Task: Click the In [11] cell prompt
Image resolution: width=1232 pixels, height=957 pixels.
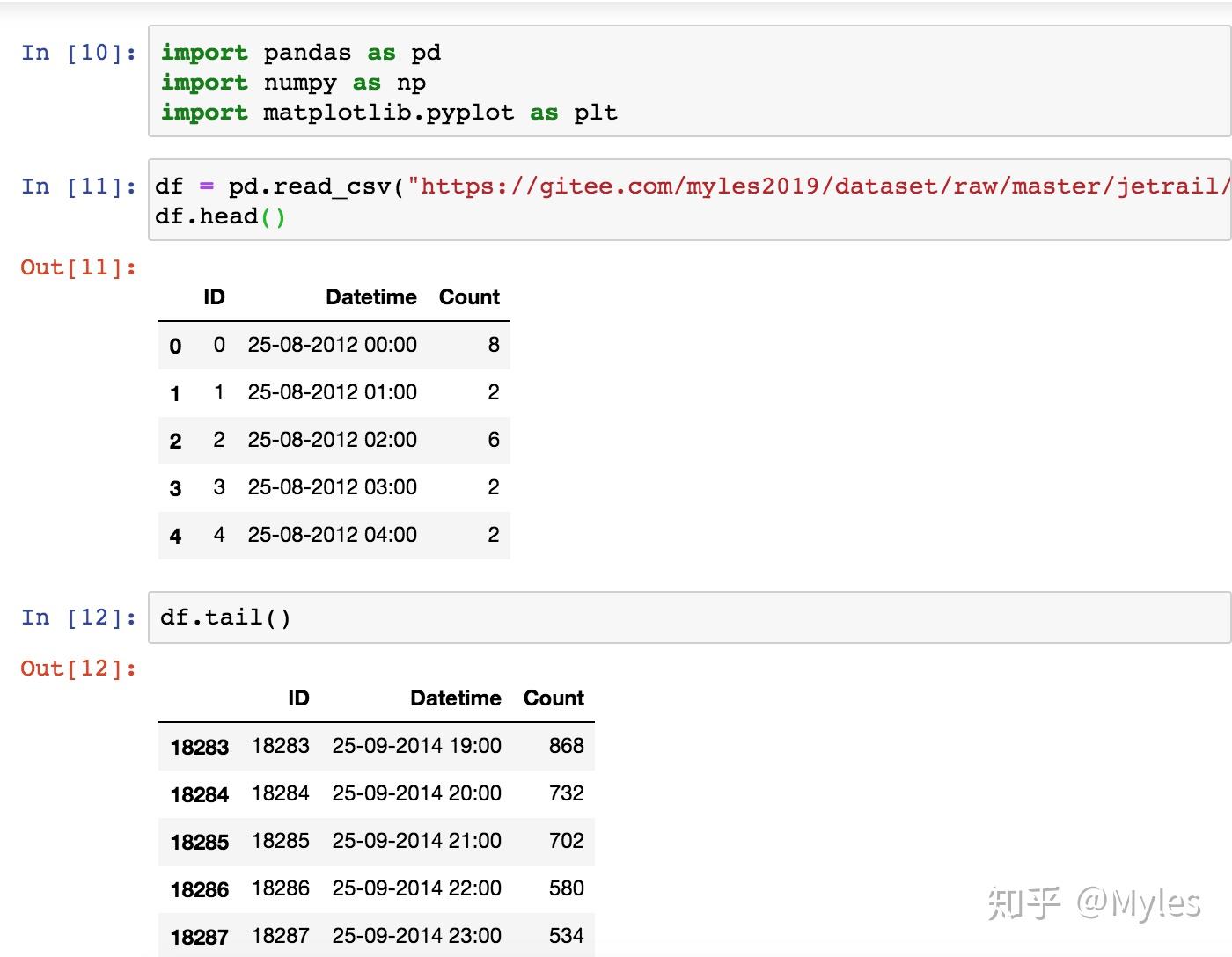Action: (x=77, y=186)
